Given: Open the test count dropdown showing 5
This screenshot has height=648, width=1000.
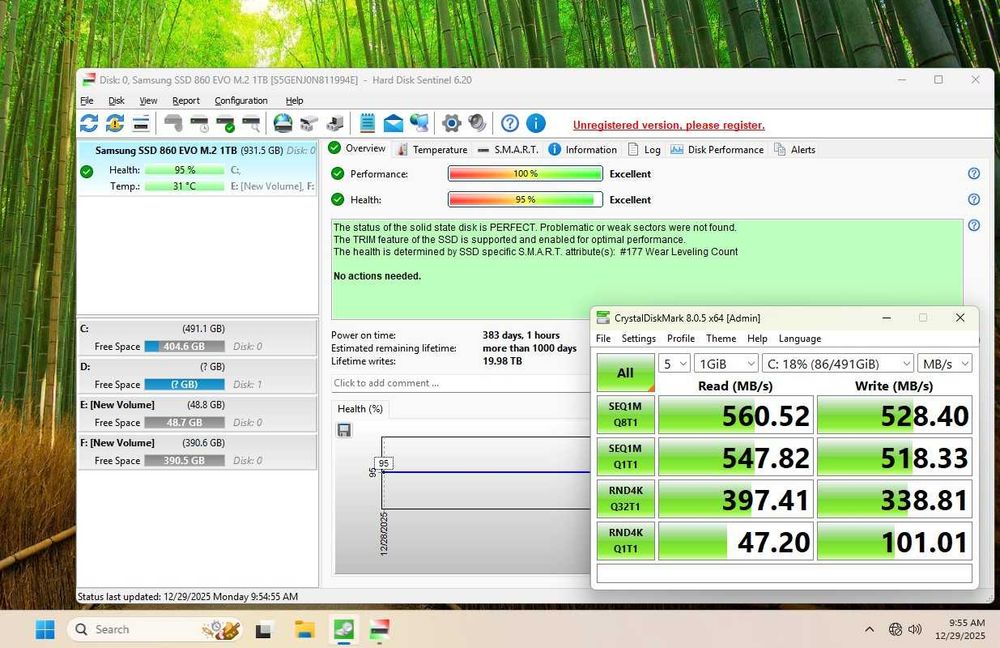Looking at the screenshot, I should (675, 364).
